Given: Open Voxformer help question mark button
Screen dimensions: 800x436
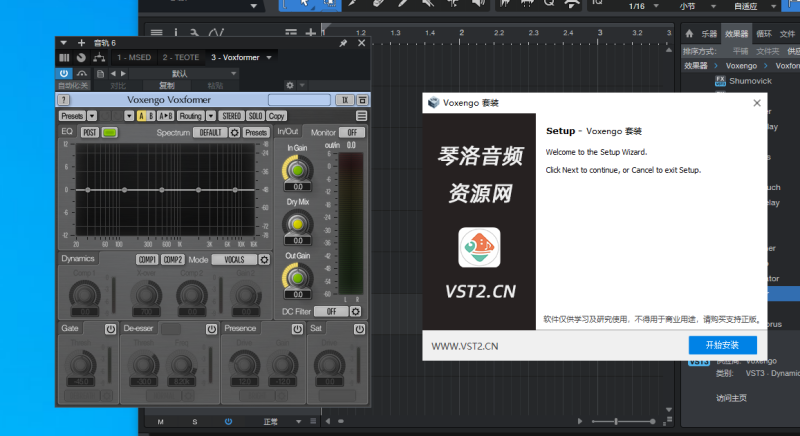Looking at the screenshot, I should (63, 100).
